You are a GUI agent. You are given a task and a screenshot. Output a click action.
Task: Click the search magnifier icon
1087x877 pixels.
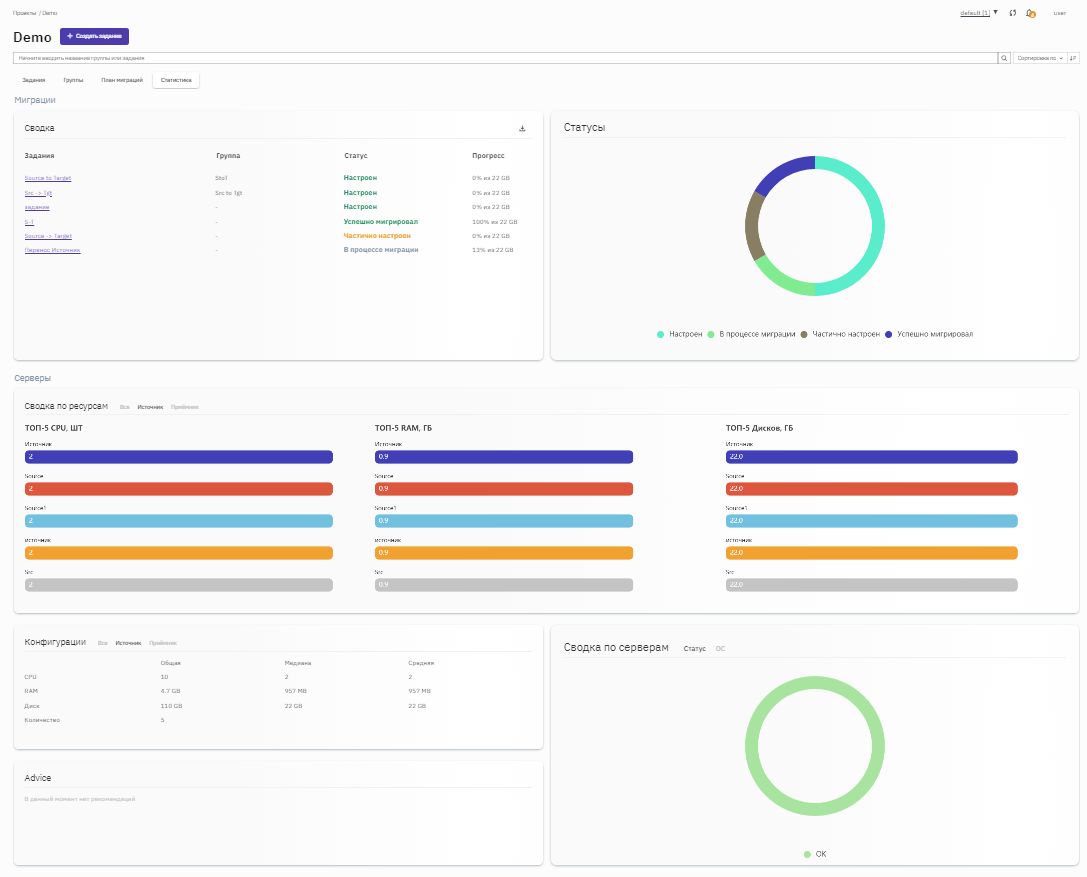tap(1004, 59)
